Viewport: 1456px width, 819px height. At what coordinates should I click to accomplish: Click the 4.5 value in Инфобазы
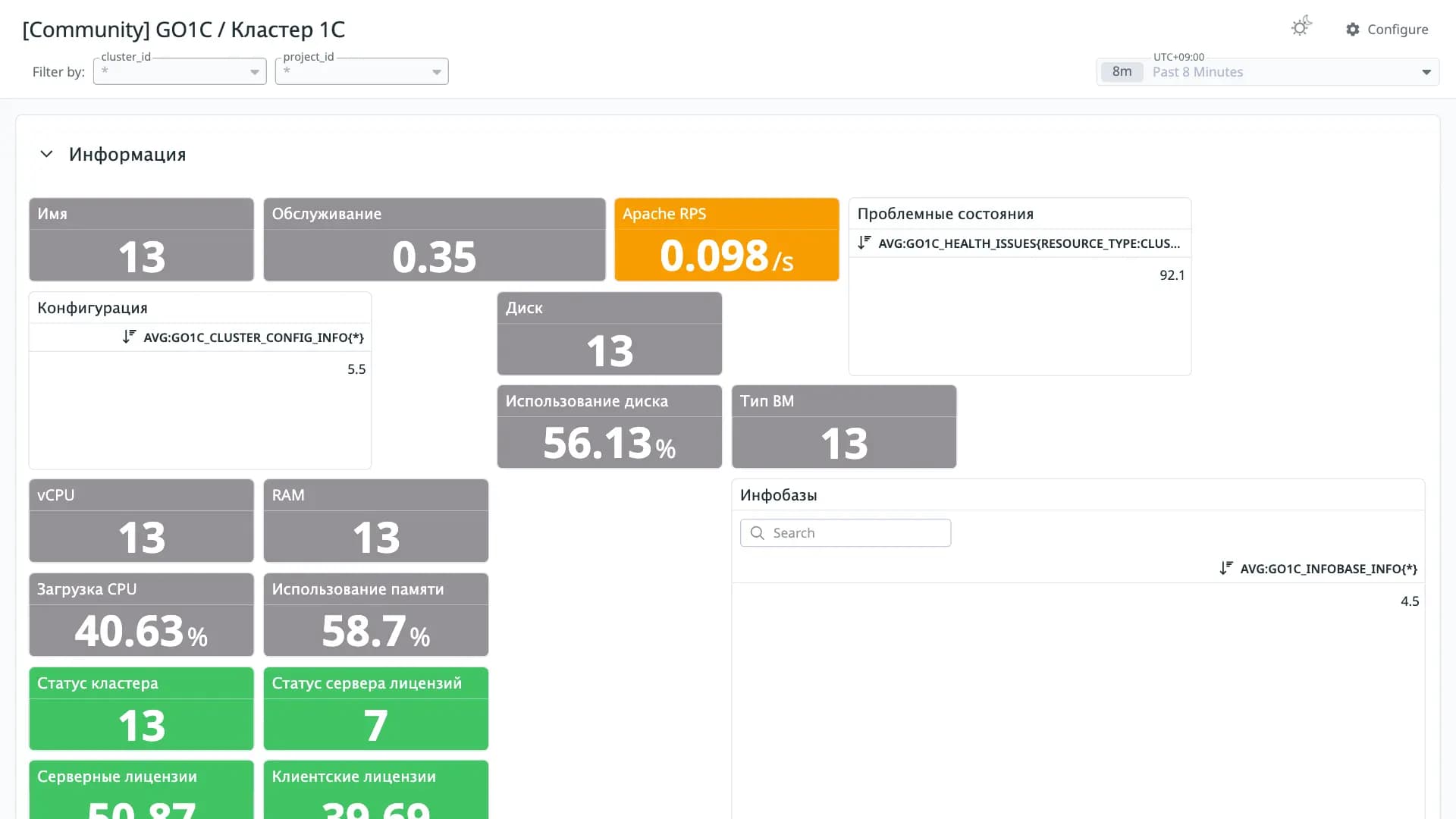[1410, 601]
